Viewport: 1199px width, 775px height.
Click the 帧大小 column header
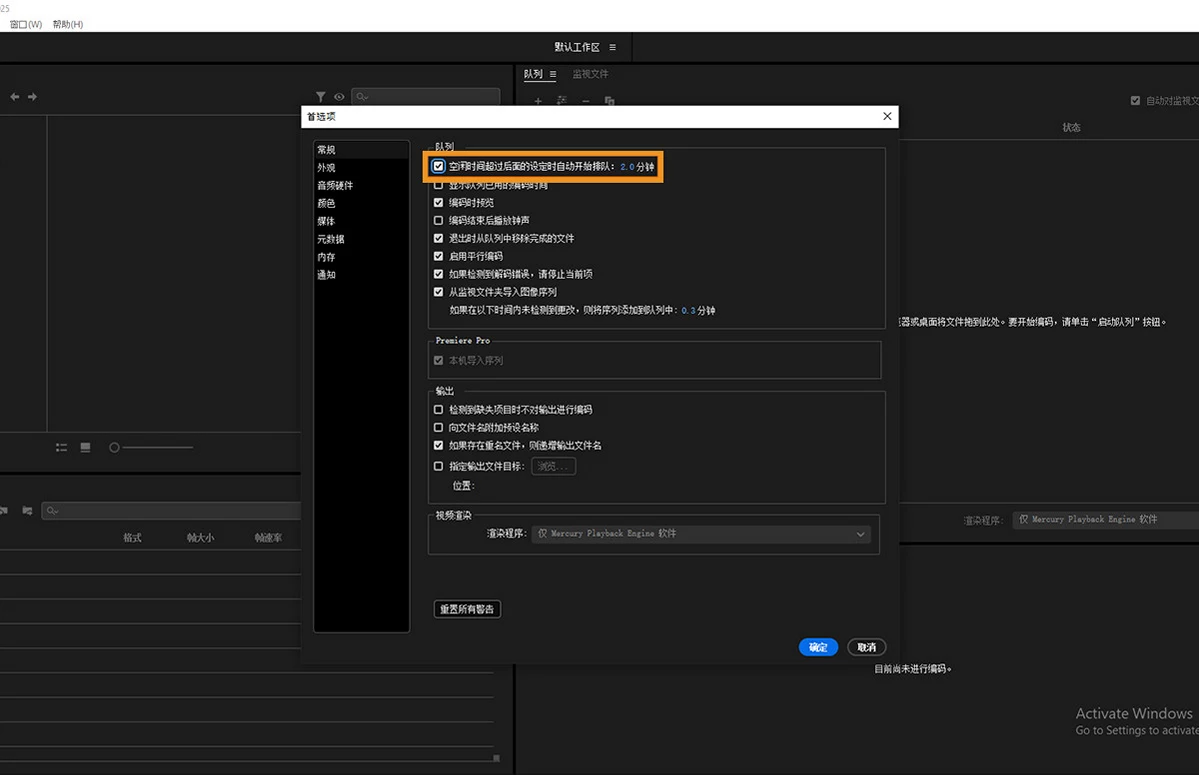(x=200, y=538)
